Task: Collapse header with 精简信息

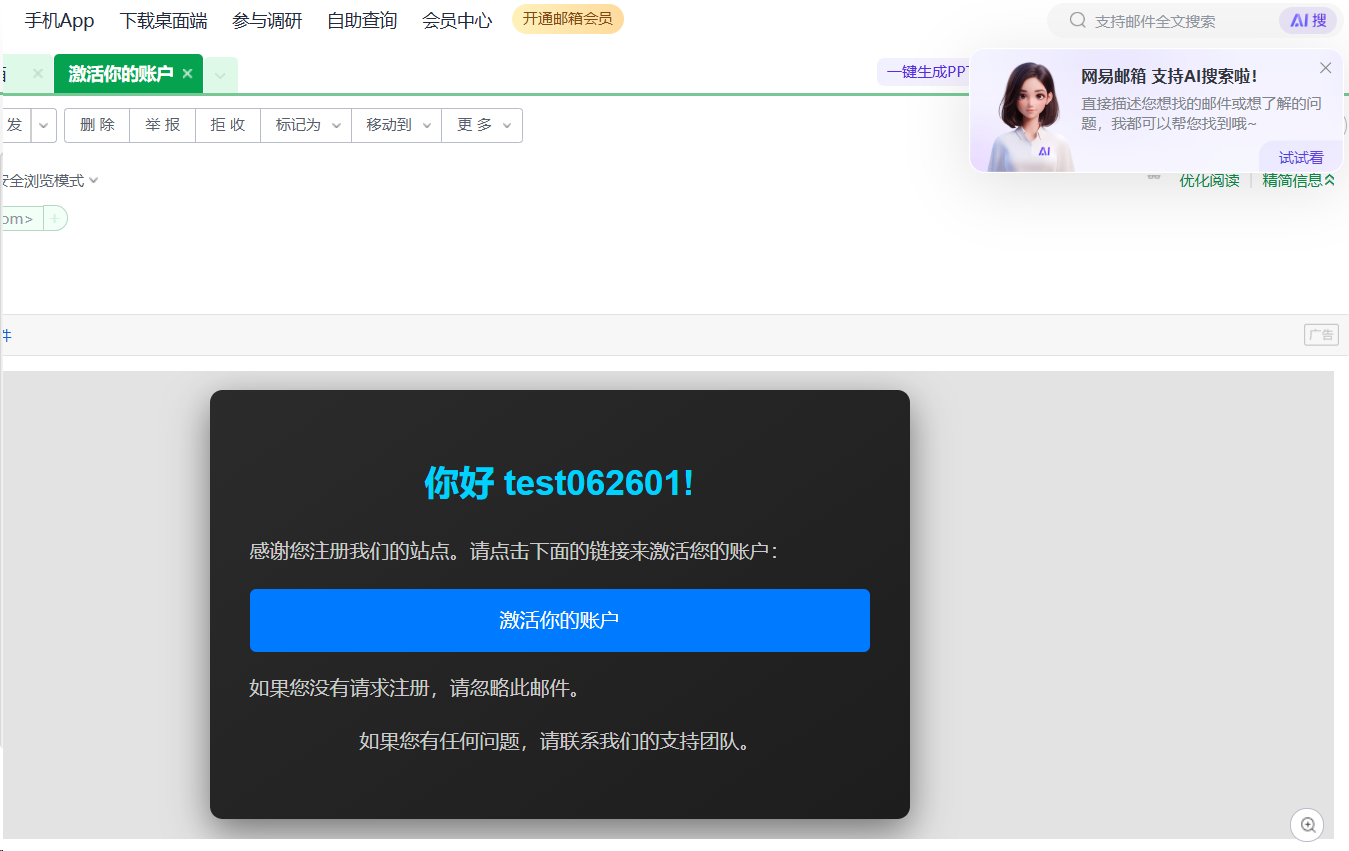Action: [1298, 180]
